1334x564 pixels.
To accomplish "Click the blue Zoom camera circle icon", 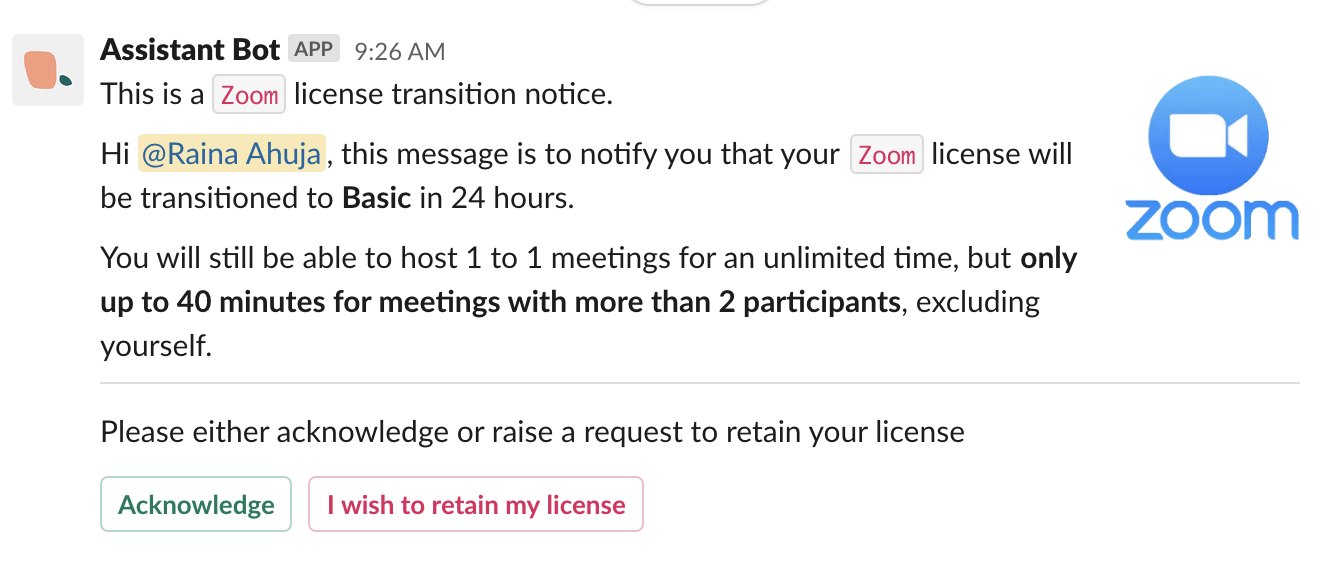I will pos(1208,135).
